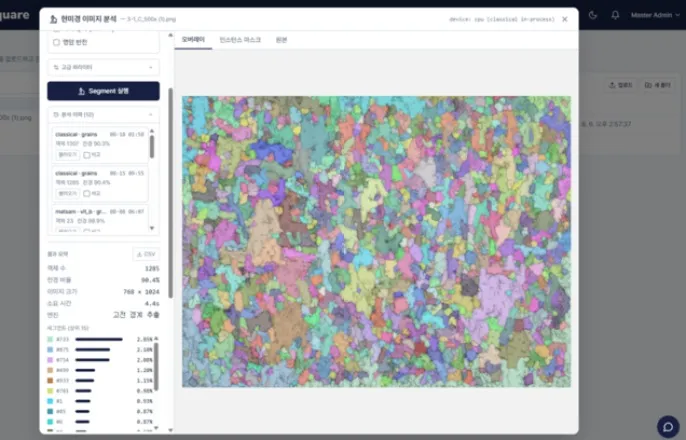
Task: Click the png file row in the background list
Action: point(16,118)
